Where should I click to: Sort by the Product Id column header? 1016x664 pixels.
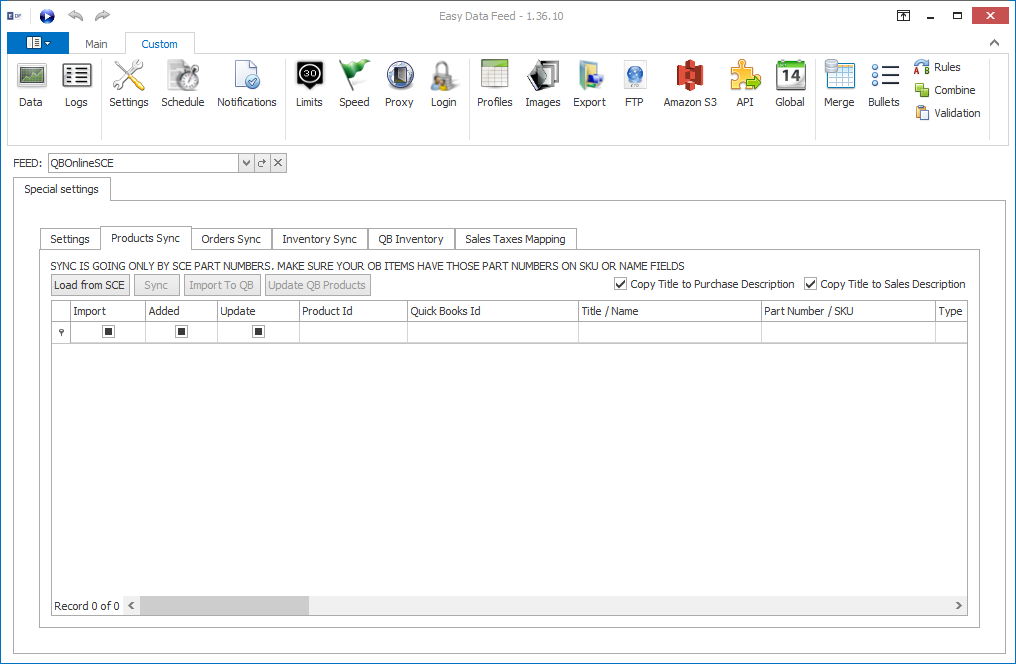pyautogui.click(x=353, y=311)
